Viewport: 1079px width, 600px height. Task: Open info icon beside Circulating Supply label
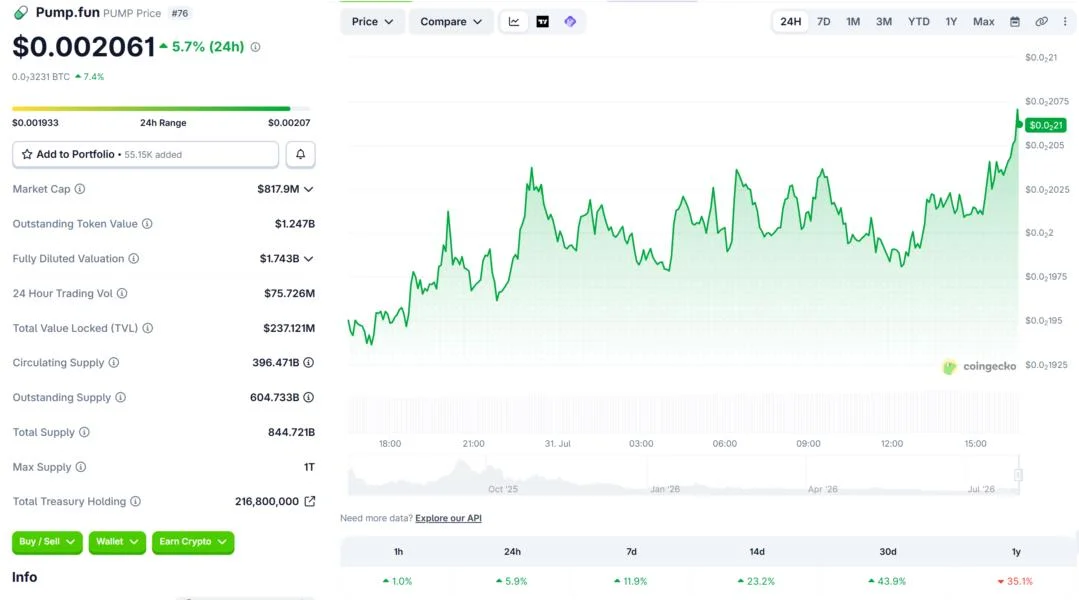[114, 363]
